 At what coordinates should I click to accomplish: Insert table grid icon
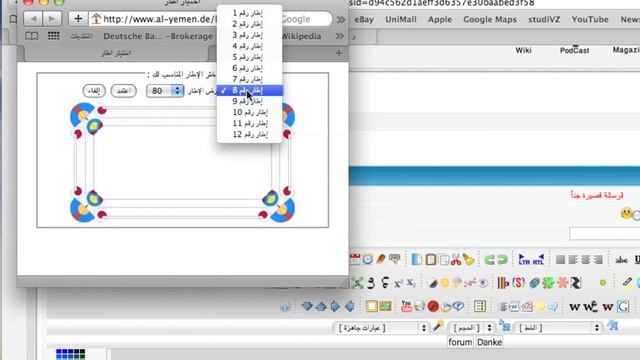click(480, 306)
